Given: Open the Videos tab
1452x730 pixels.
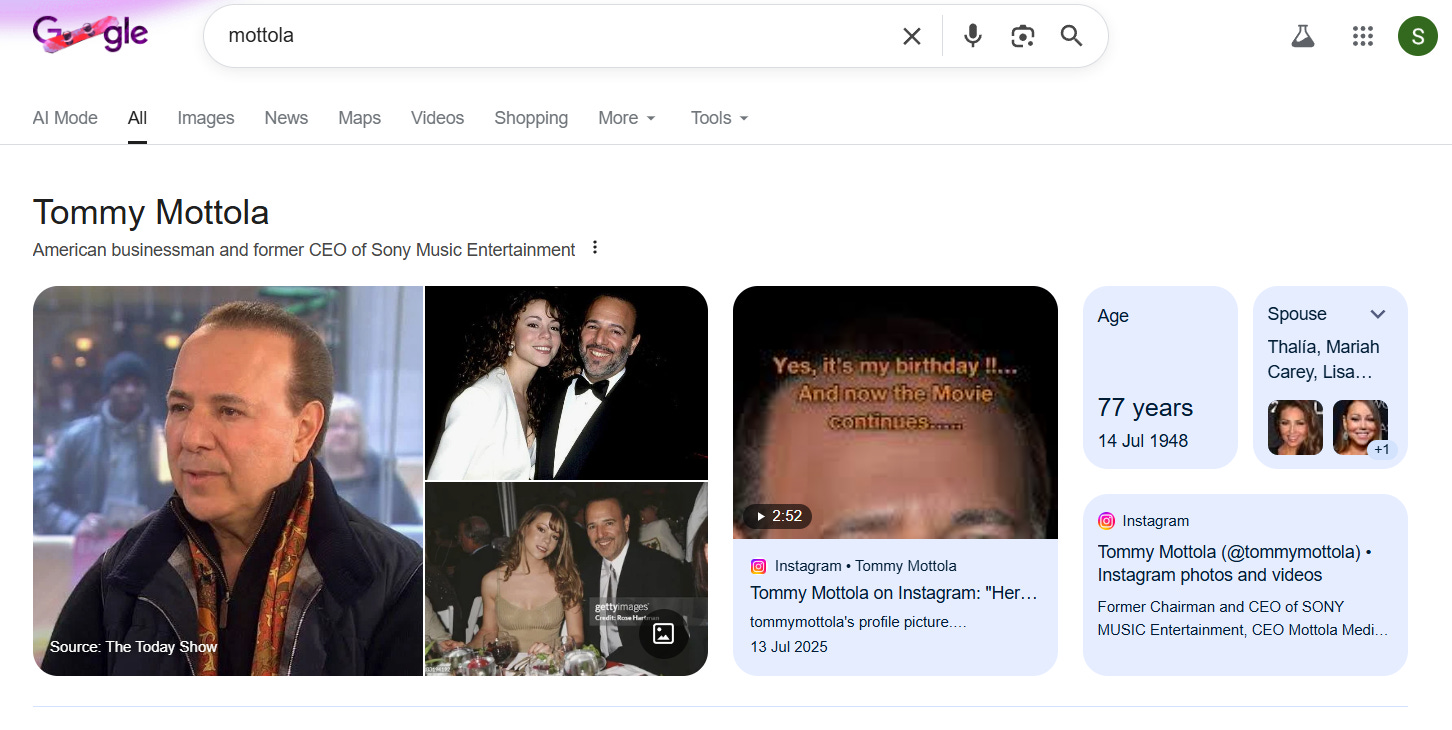Looking at the screenshot, I should 437,118.
